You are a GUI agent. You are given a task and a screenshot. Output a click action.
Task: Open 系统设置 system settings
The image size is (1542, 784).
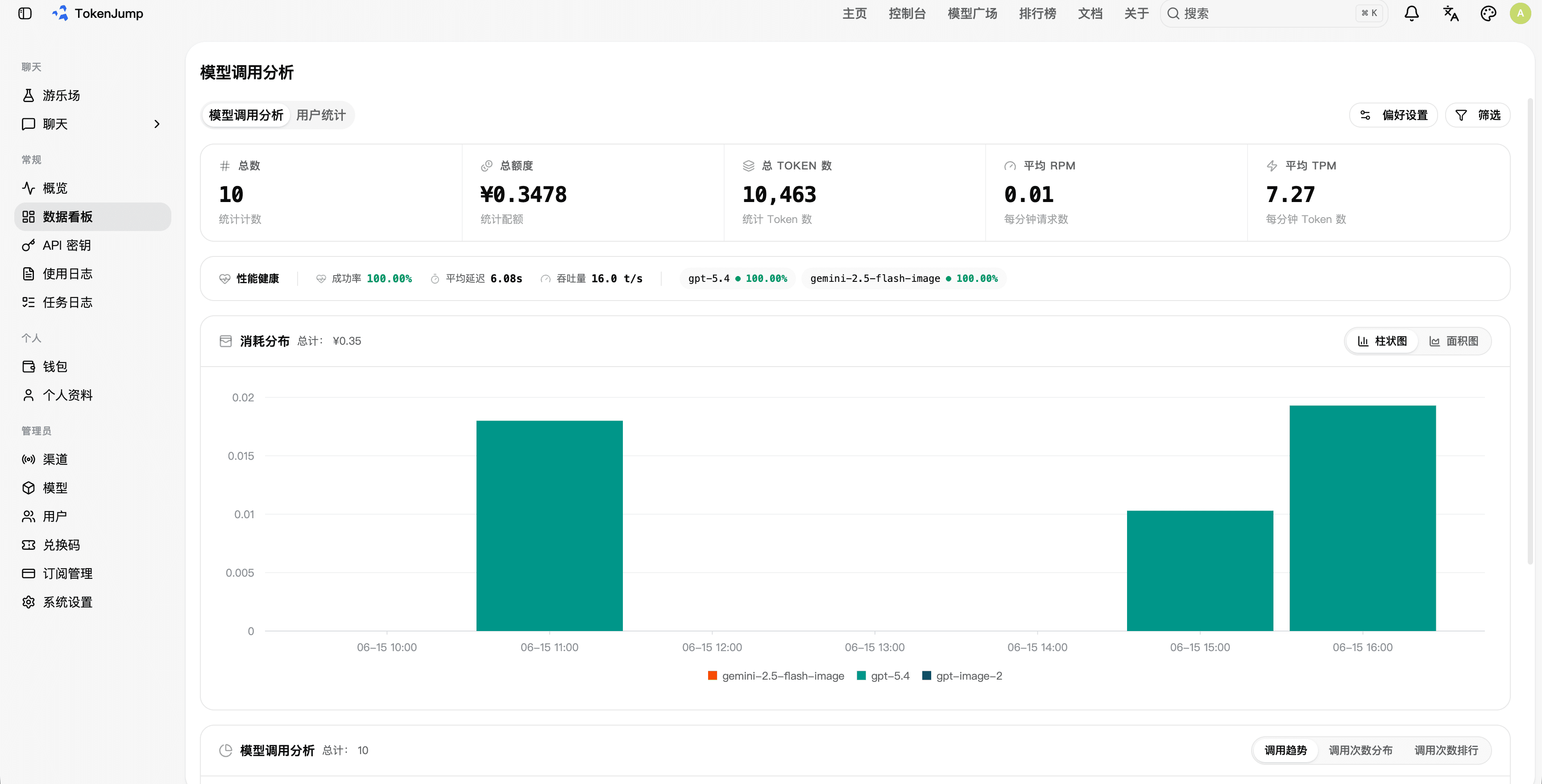click(x=93, y=602)
